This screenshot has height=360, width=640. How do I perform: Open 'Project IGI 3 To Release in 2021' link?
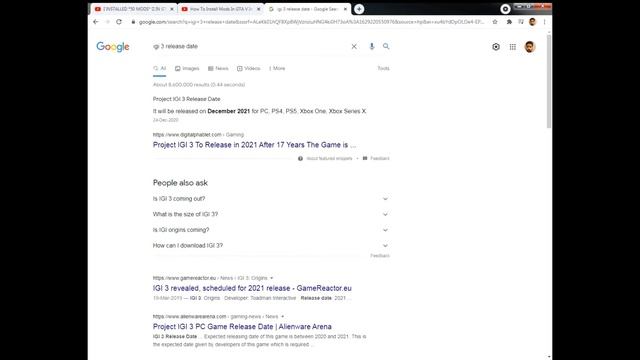point(254,145)
